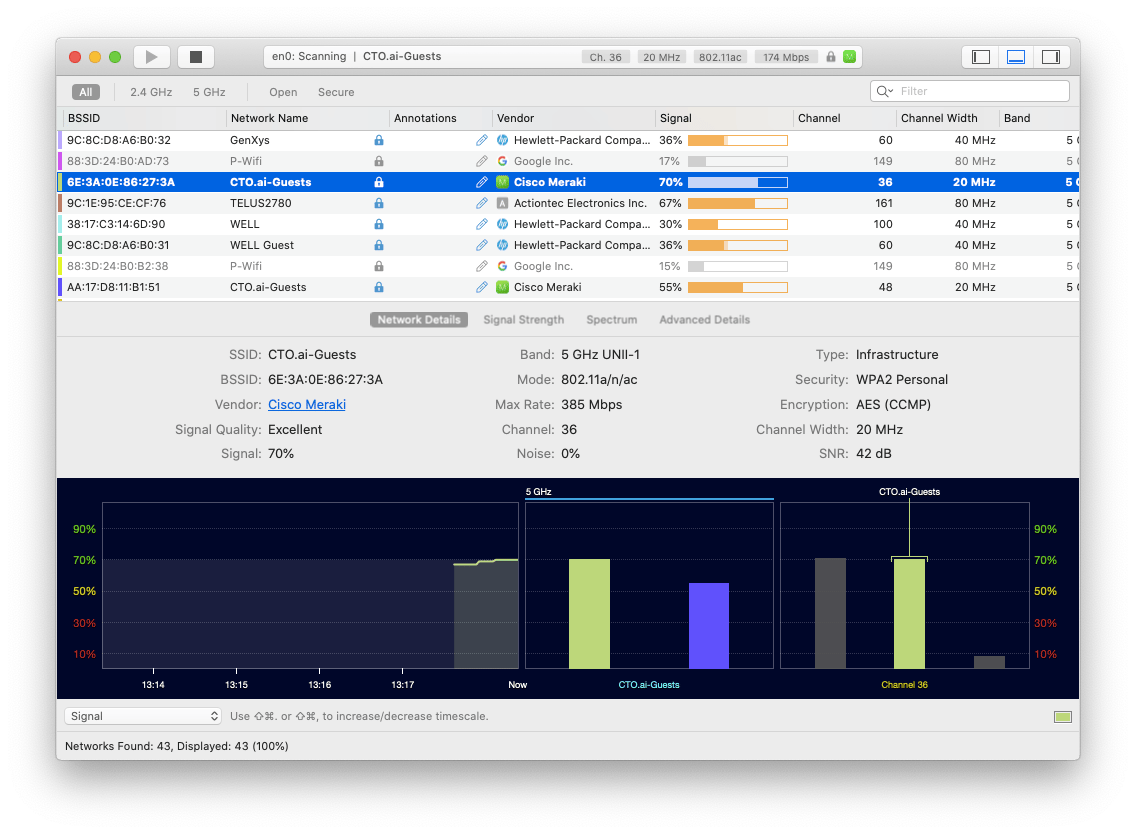Click the 802.11ac status badge
This screenshot has height=834, width=1136.
click(720, 57)
